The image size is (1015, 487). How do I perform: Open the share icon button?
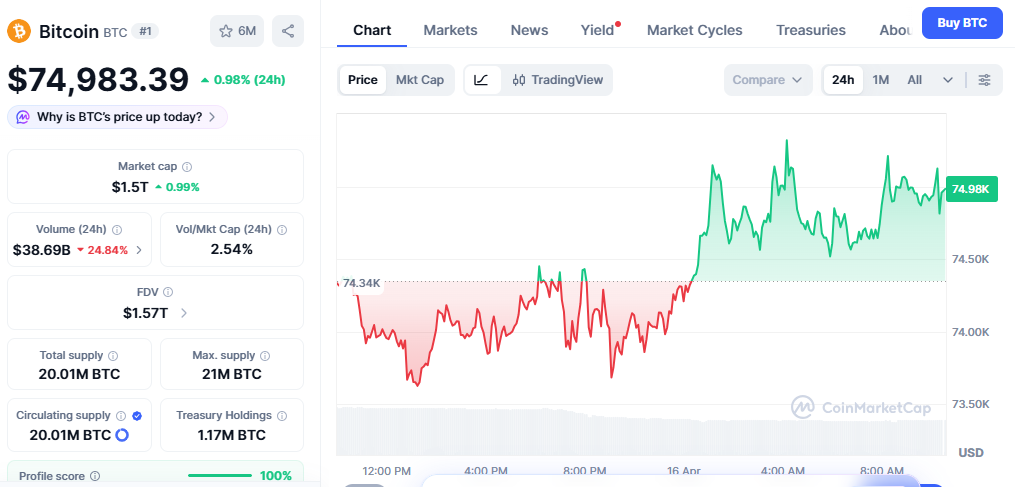coord(288,31)
